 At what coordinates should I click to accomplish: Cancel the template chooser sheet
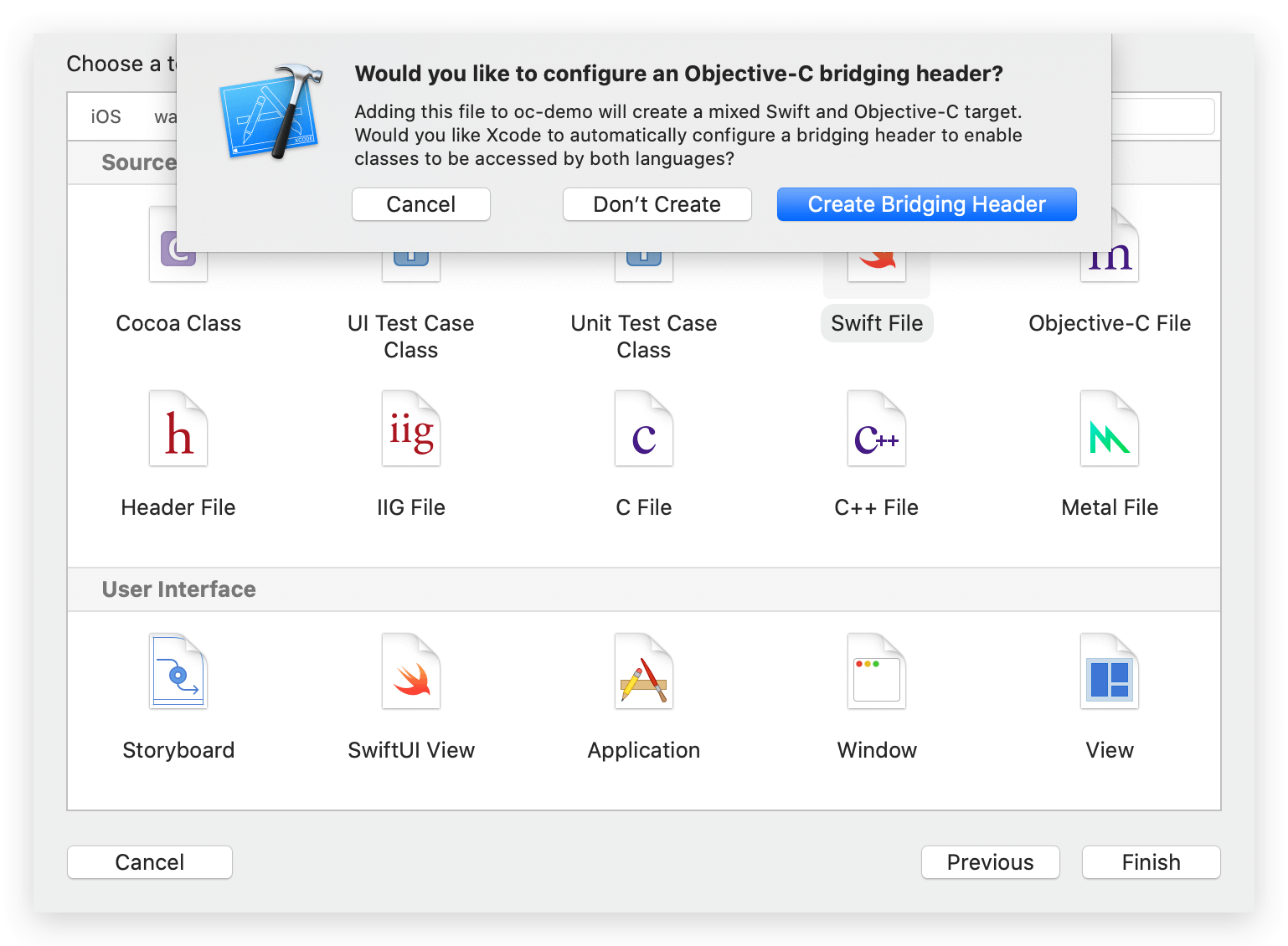(x=150, y=862)
